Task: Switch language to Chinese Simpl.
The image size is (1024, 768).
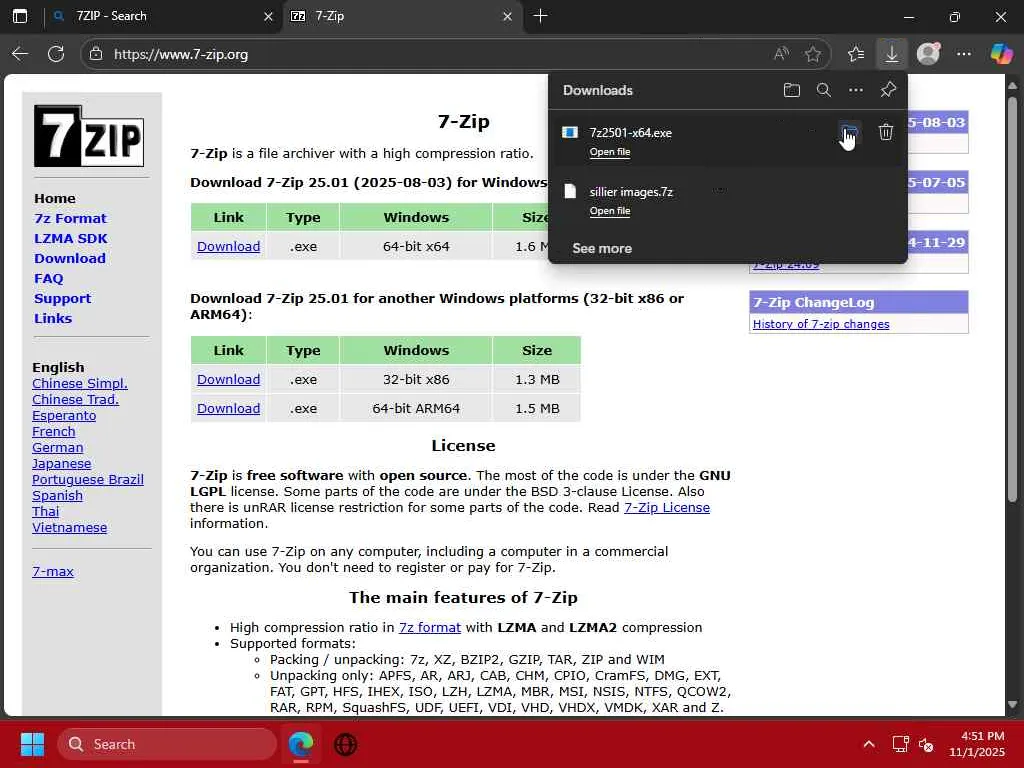Action: tap(80, 383)
